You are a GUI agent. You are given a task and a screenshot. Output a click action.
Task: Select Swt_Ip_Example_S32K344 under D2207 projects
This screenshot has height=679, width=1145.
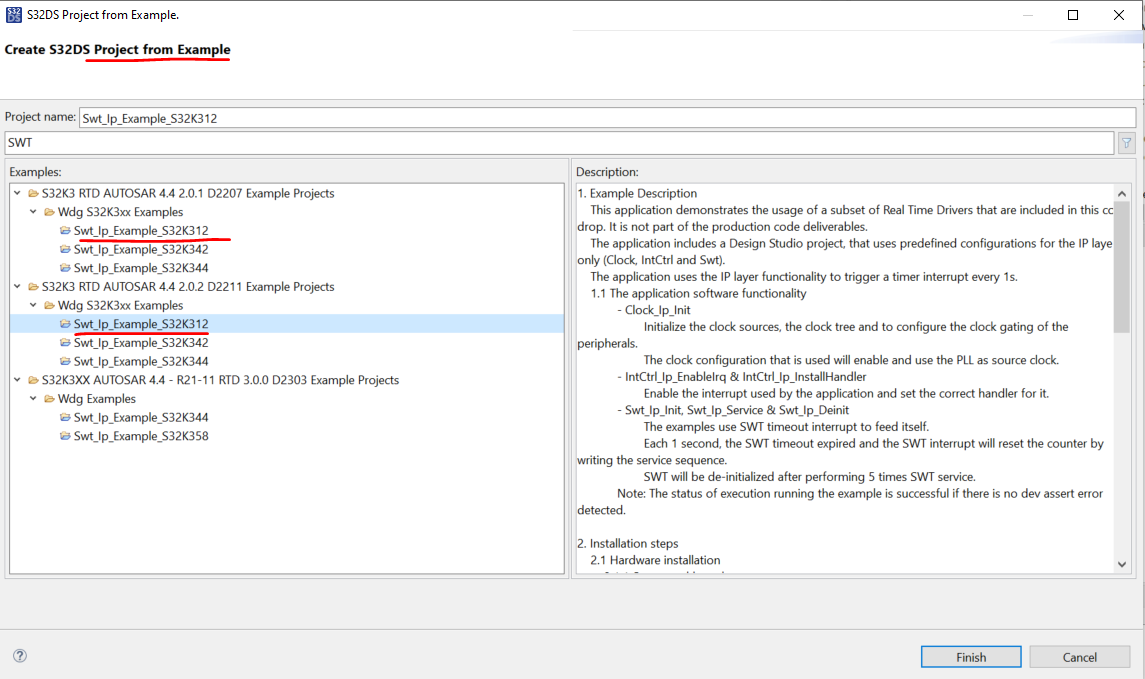141,268
